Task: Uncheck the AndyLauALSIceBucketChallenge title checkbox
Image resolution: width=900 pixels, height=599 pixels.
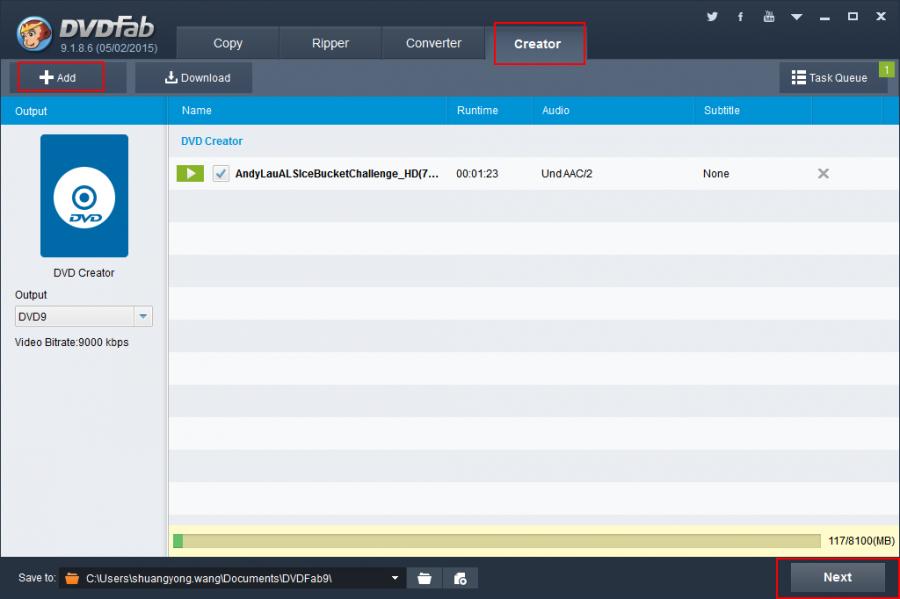Action: click(221, 173)
